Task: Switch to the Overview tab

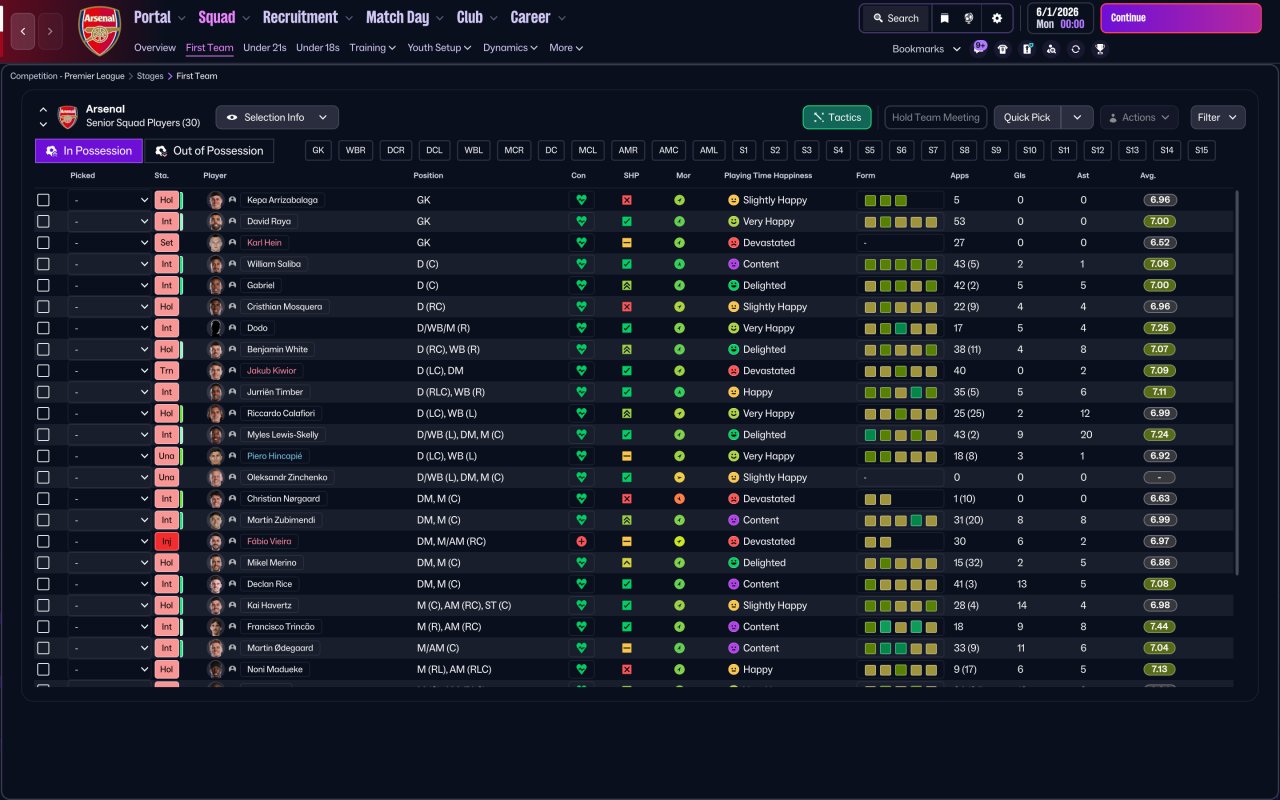Action: point(155,47)
